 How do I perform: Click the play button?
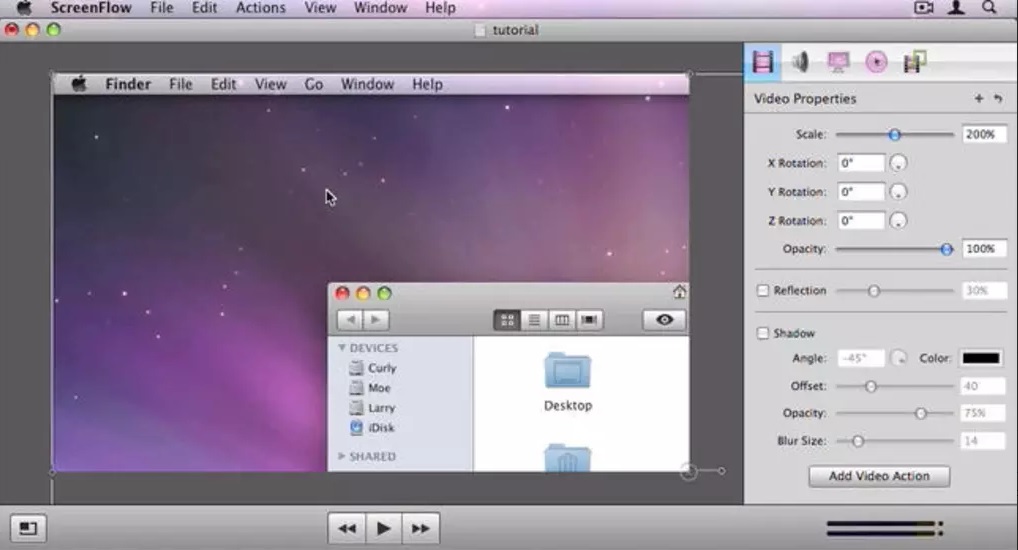tap(384, 529)
